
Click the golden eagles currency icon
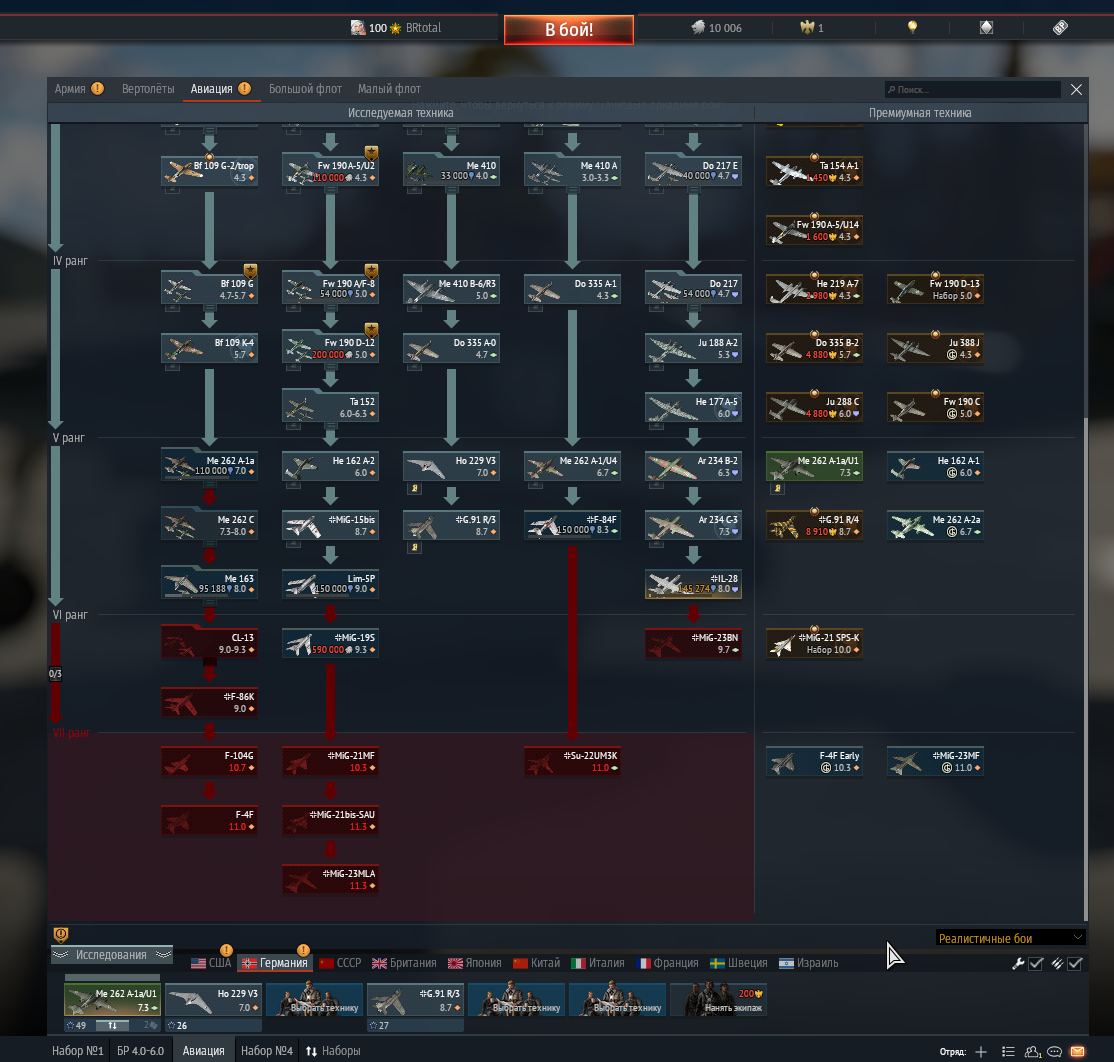pos(807,28)
